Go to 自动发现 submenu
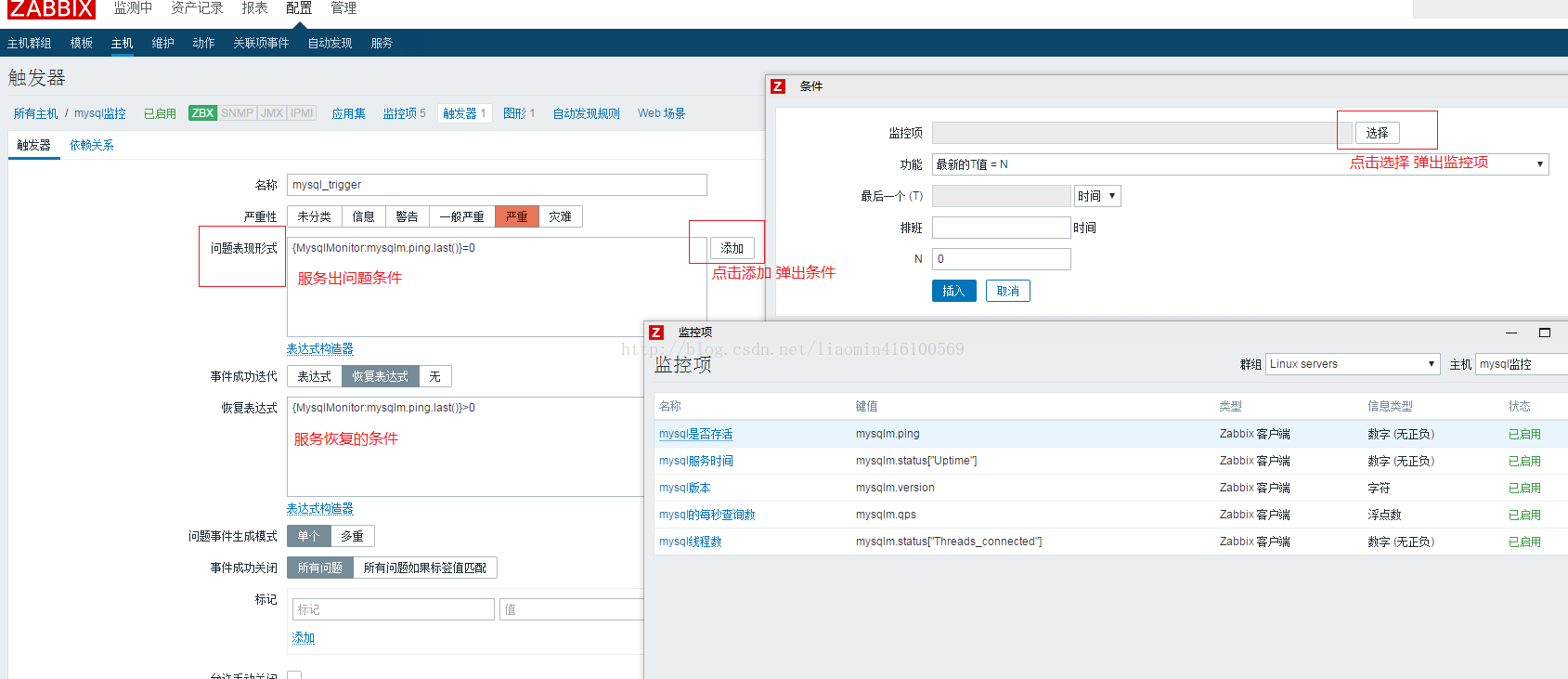This screenshot has height=679, width=1568. 330,44
